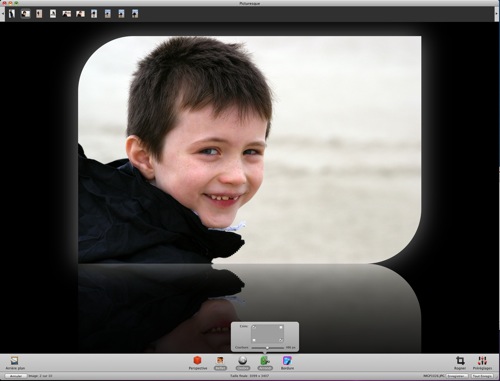Click the Tout Enregistrer button

pos(481,376)
